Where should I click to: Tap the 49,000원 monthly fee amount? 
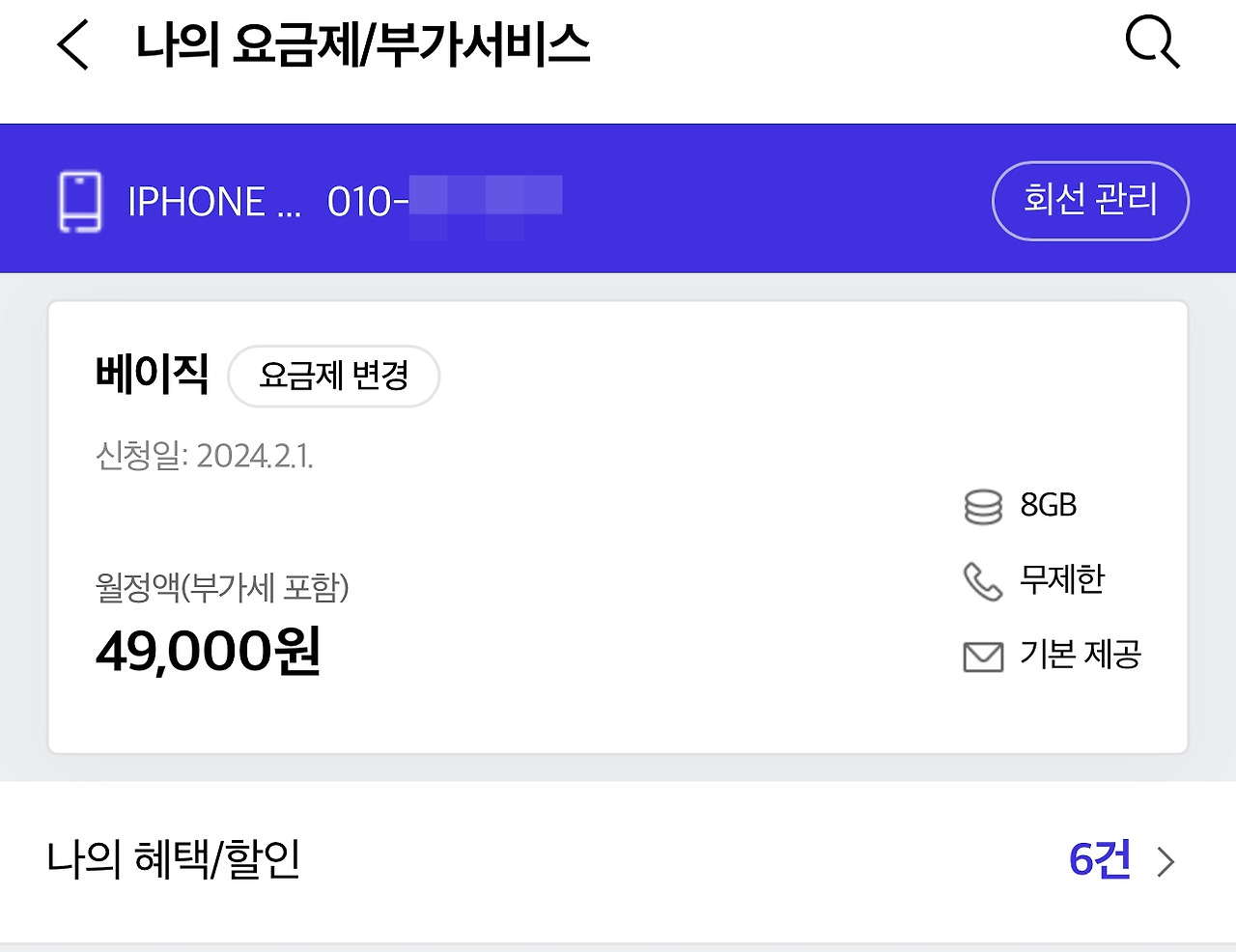click(208, 652)
